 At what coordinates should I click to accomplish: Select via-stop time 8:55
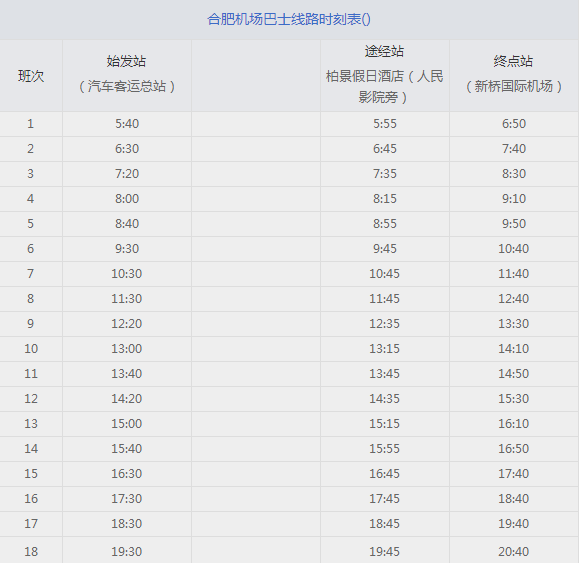385,224
